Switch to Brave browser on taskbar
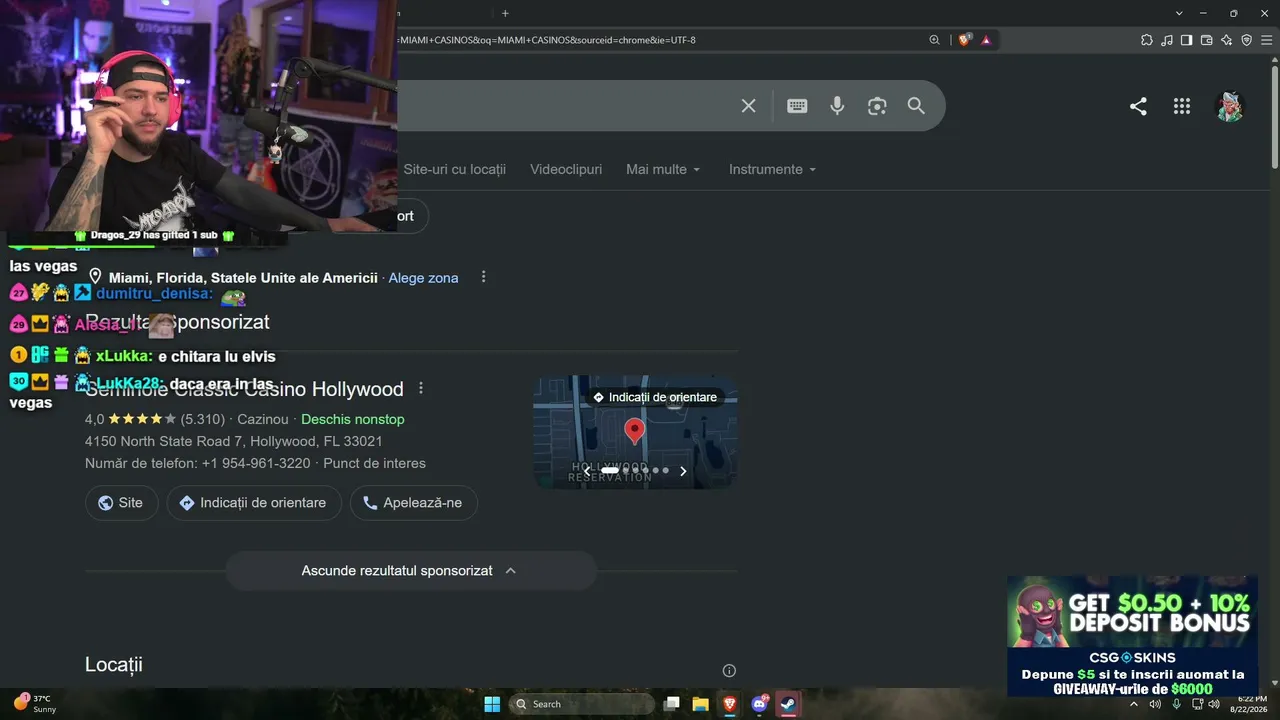Screen dimensions: 1280x720 (x=730, y=704)
